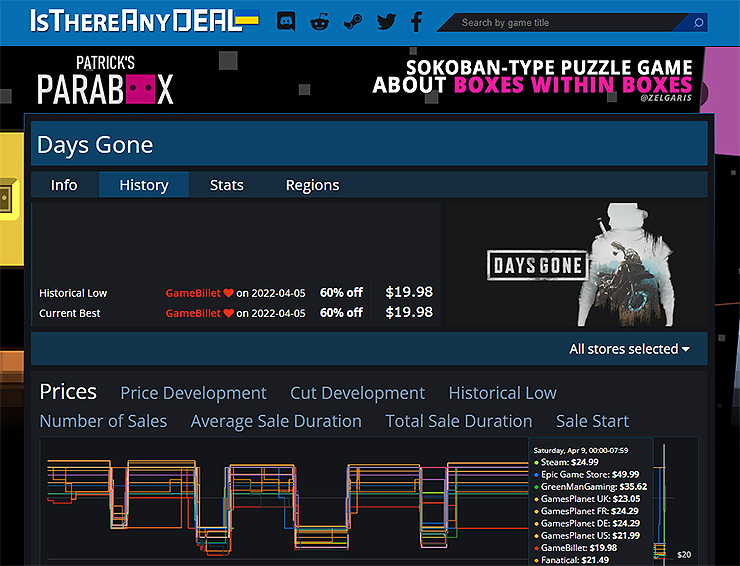
Task: Click the GreenManGaming: $35.62 entry
Action: (590, 487)
